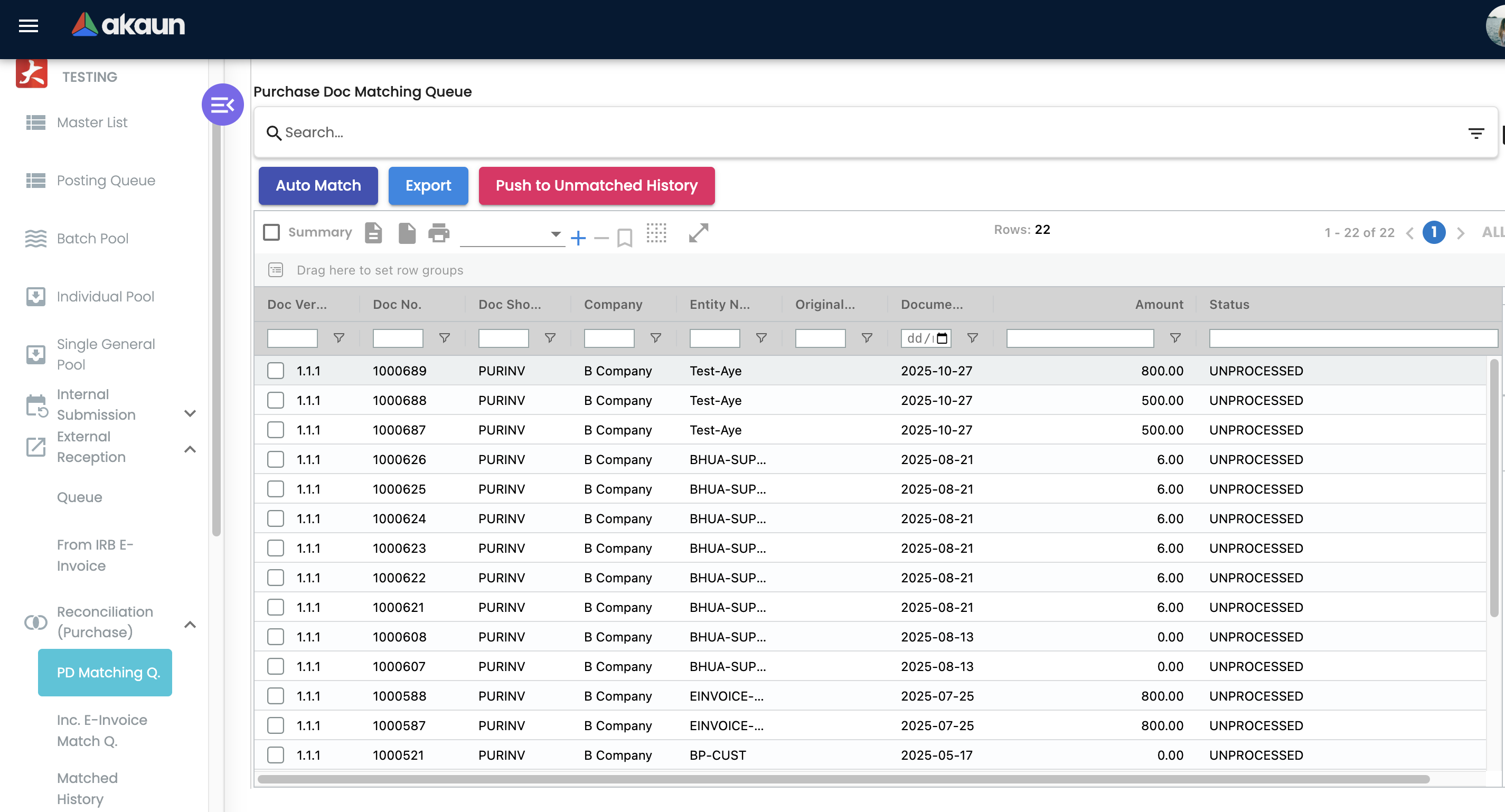Open Posting Queue menu item
This screenshot has height=812, width=1505.
[106, 181]
